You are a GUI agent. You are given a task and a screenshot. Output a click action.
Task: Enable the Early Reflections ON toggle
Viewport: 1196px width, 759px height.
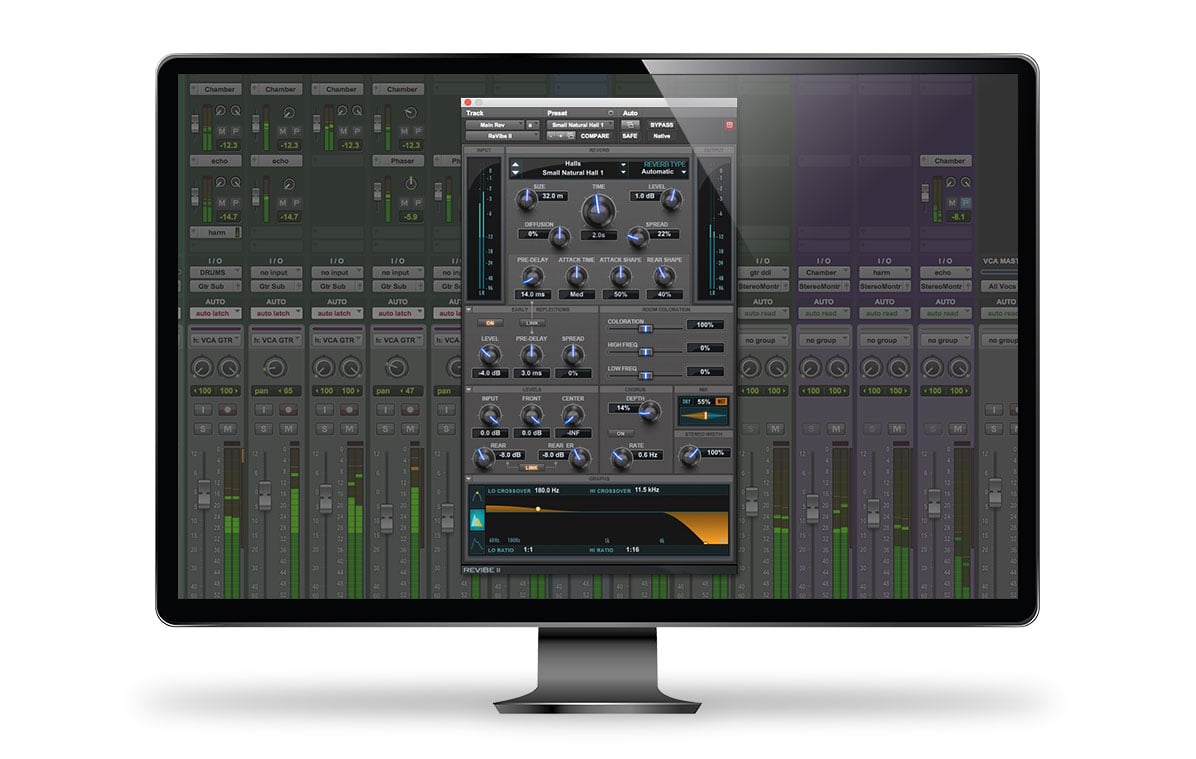click(x=491, y=323)
